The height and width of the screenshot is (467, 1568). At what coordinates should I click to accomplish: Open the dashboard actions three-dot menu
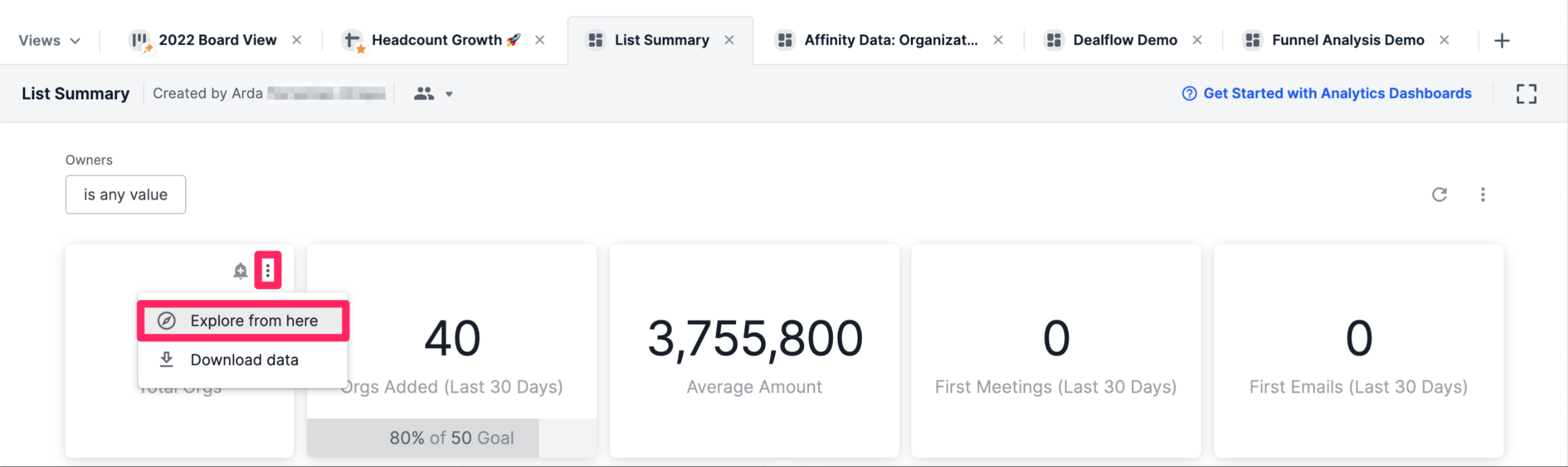(1483, 195)
